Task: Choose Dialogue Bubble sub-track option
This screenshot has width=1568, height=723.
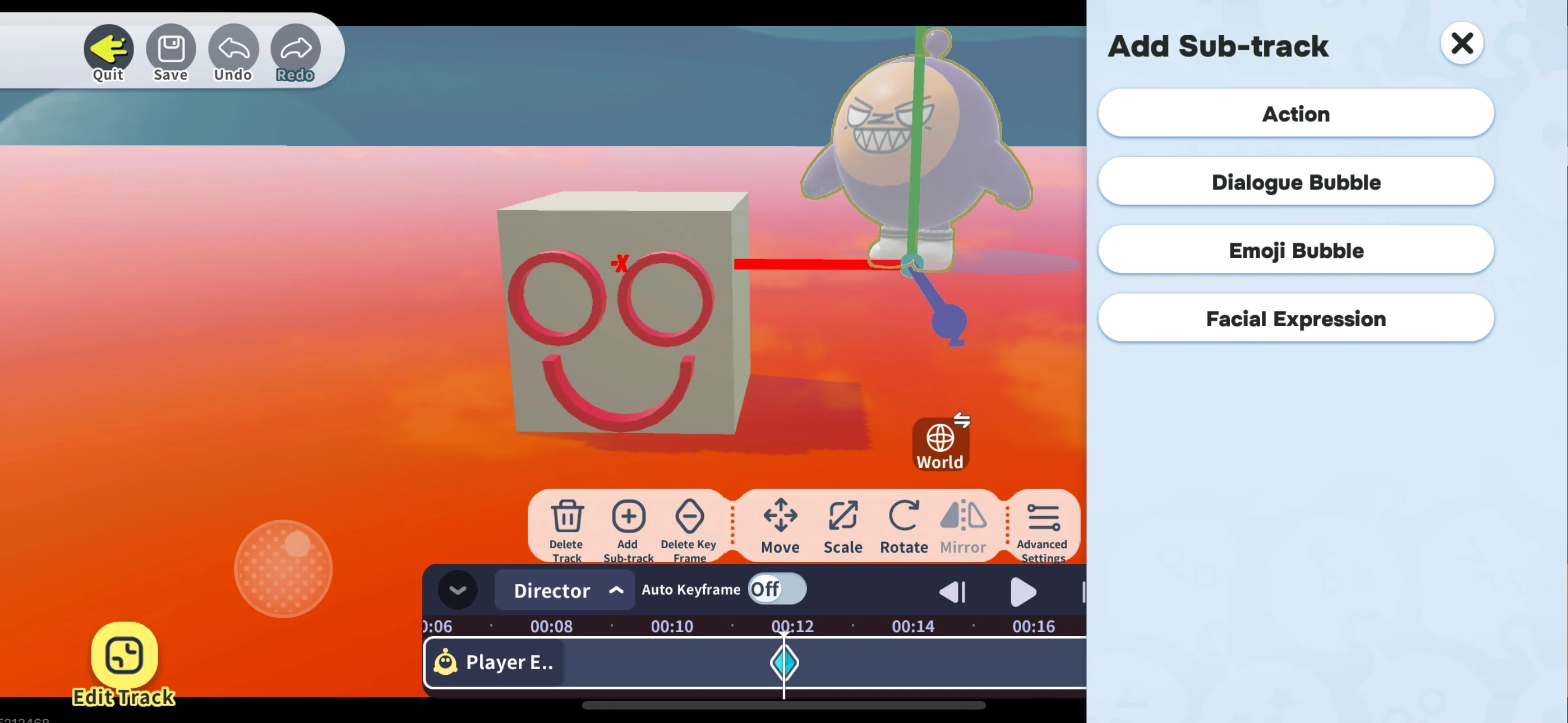Action: [1295, 182]
